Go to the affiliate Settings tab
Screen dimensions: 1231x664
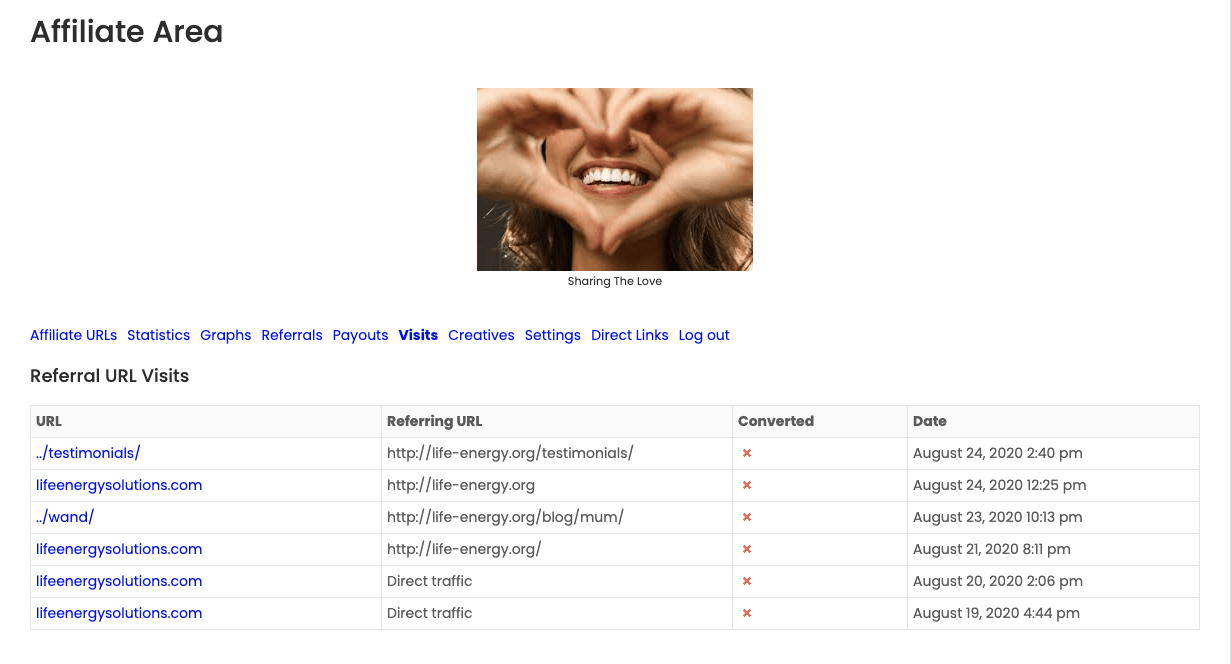click(x=553, y=335)
